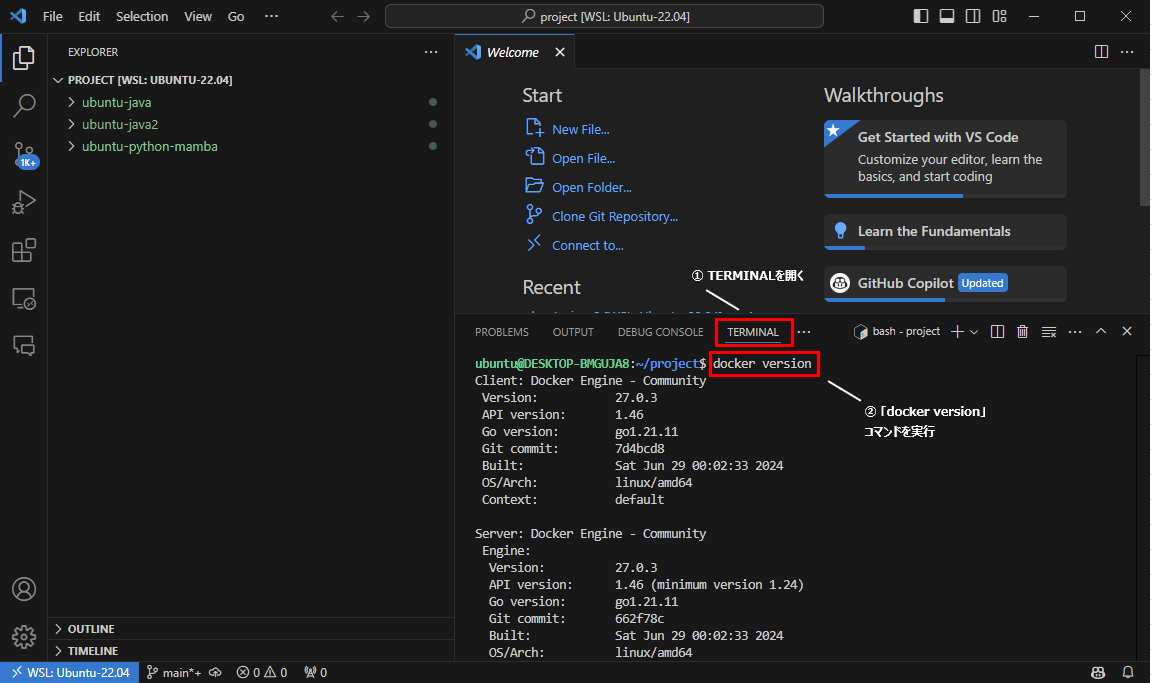The height and width of the screenshot is (683, 1152).
Task: Open the File menu
Action: coord(53,16)
